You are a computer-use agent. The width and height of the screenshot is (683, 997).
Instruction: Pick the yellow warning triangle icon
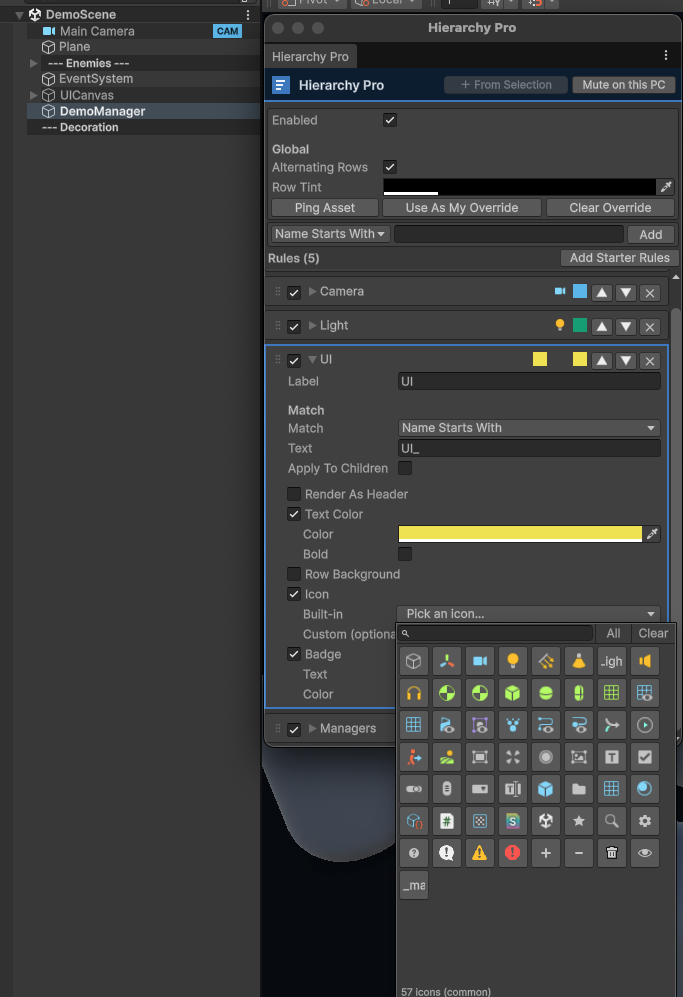pos(479,853)
